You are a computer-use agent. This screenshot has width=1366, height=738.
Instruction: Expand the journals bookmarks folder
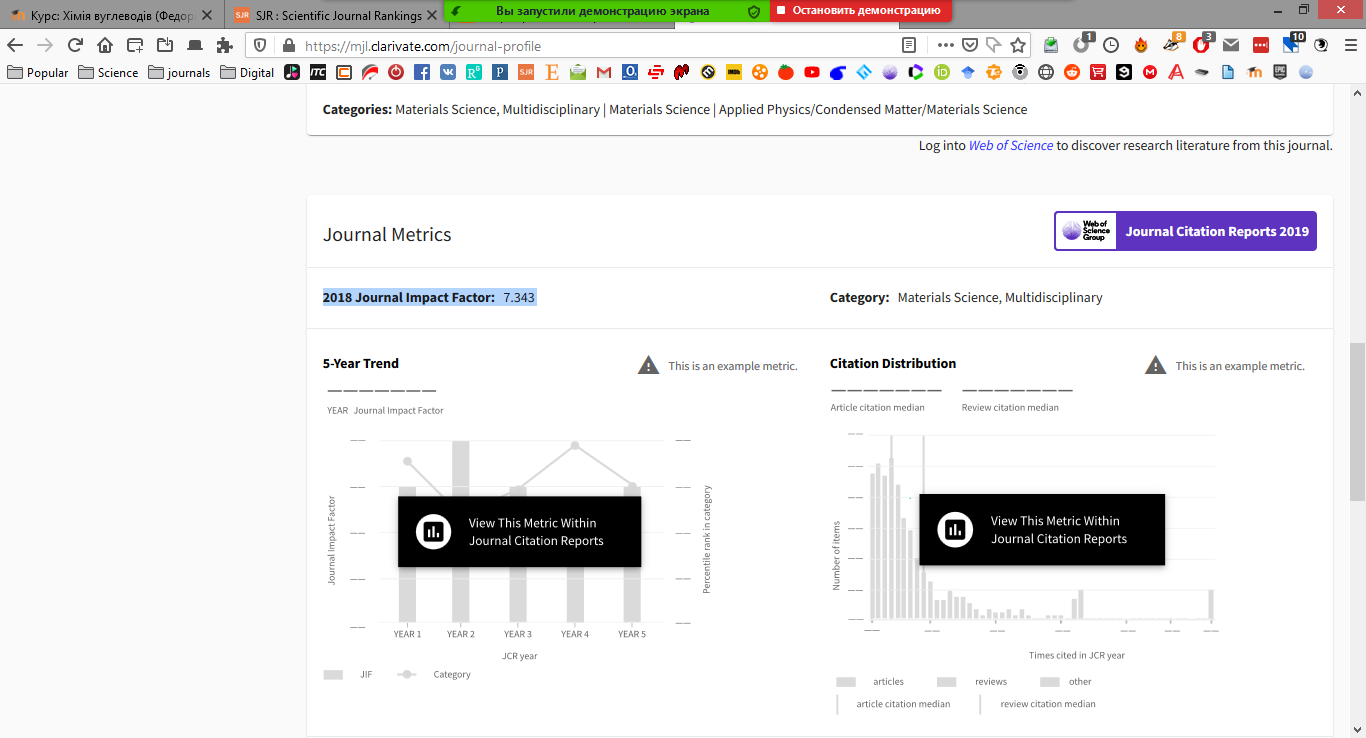pyautogui.click(x=179, y=72)
